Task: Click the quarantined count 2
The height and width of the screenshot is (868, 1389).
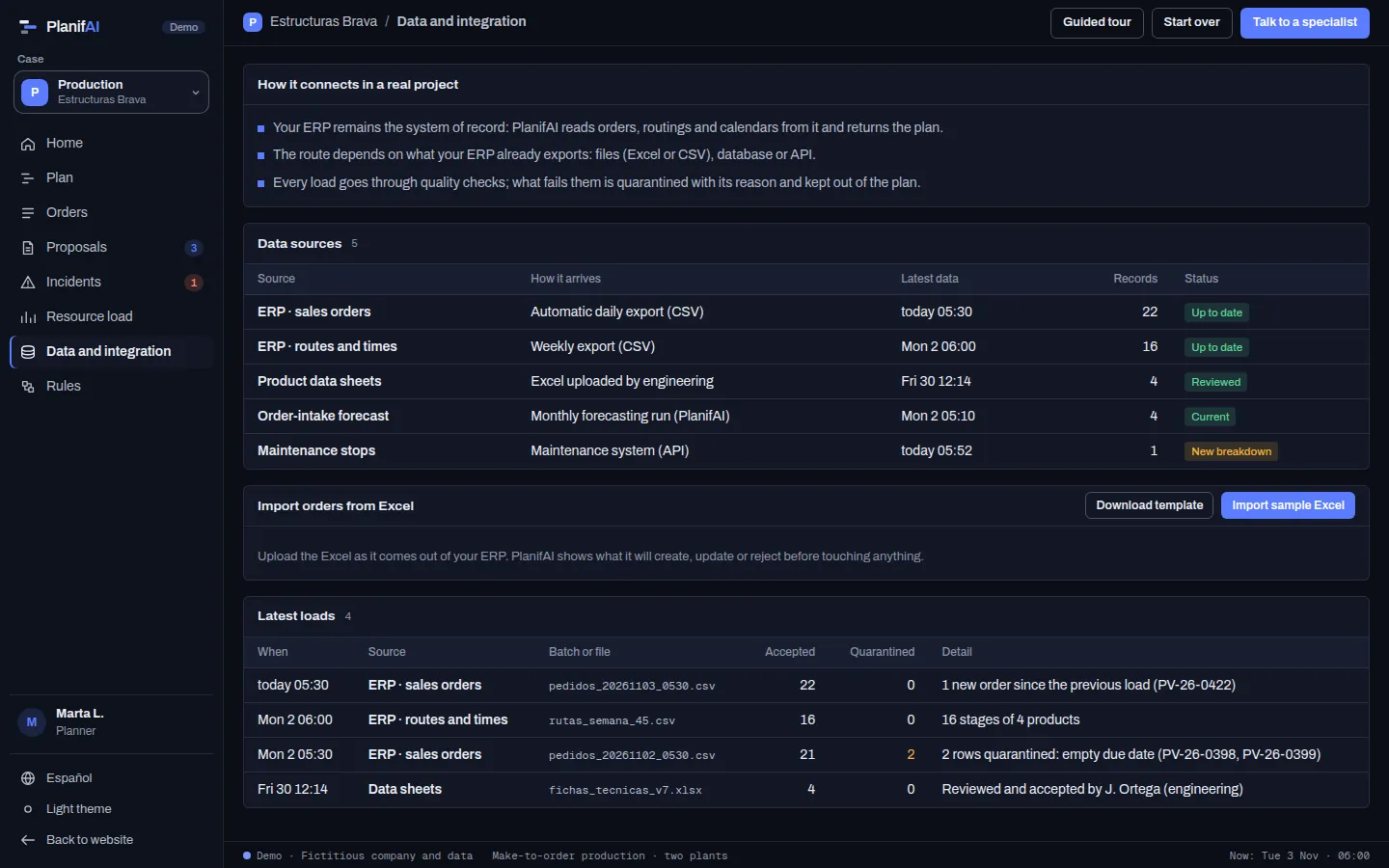Action: coord(911,754)
